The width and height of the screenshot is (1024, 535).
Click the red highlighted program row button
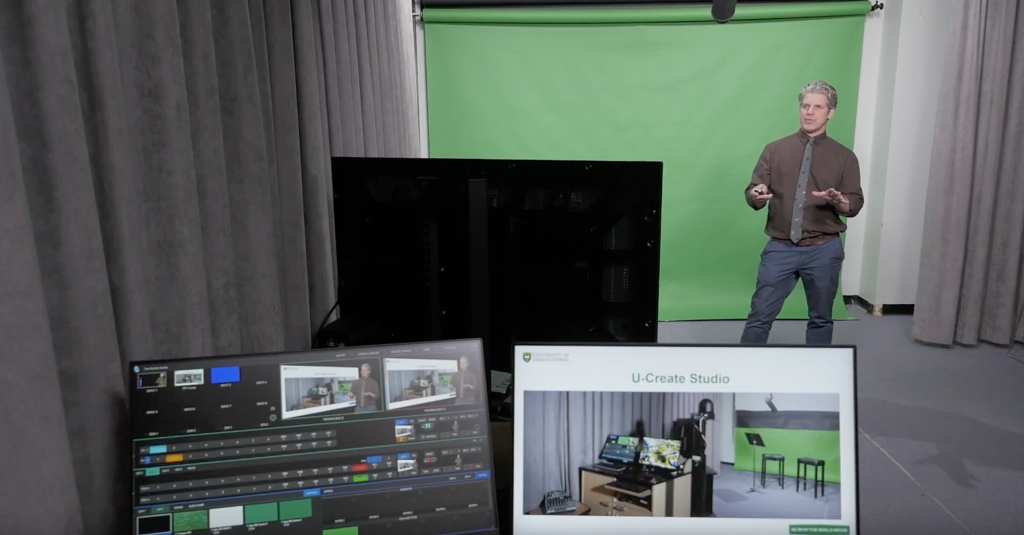point(360,468)
